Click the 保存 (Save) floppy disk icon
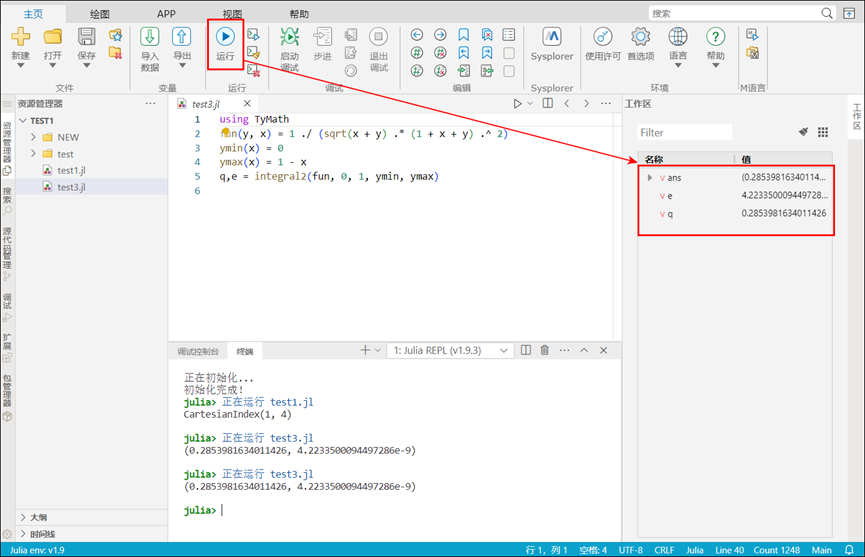 pos(86,36)
